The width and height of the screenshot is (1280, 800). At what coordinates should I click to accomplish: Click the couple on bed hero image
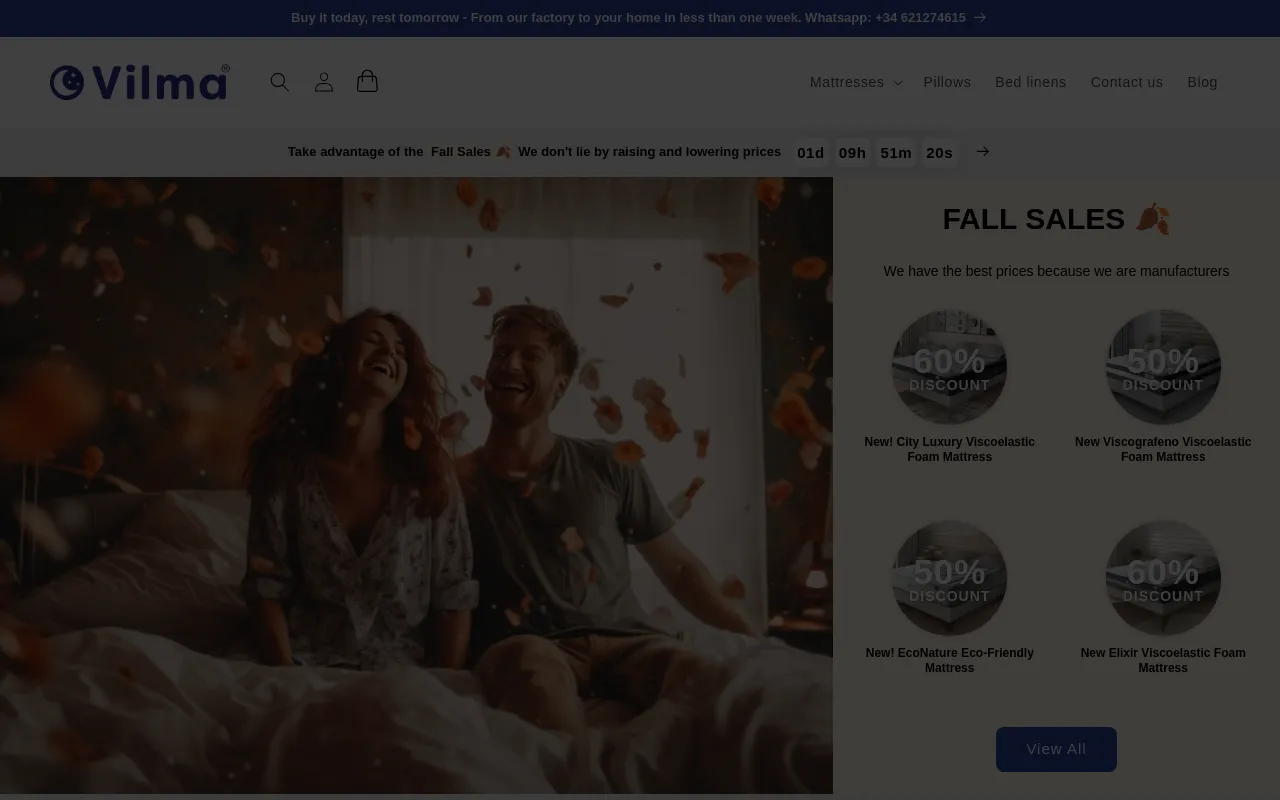[416, 485]
